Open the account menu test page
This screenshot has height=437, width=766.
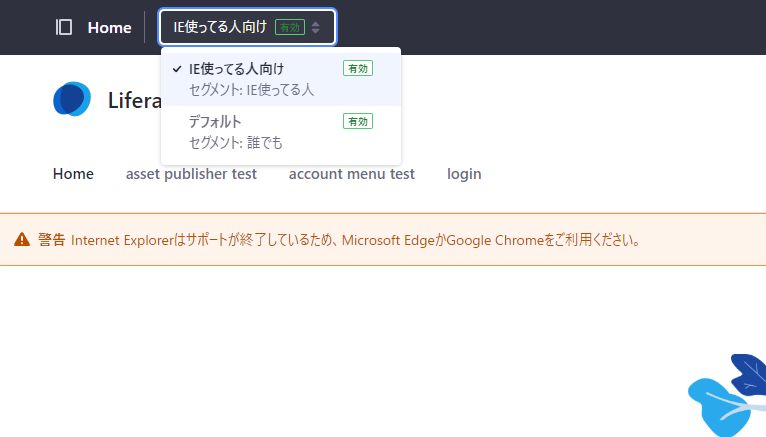[x=352, y=174]
